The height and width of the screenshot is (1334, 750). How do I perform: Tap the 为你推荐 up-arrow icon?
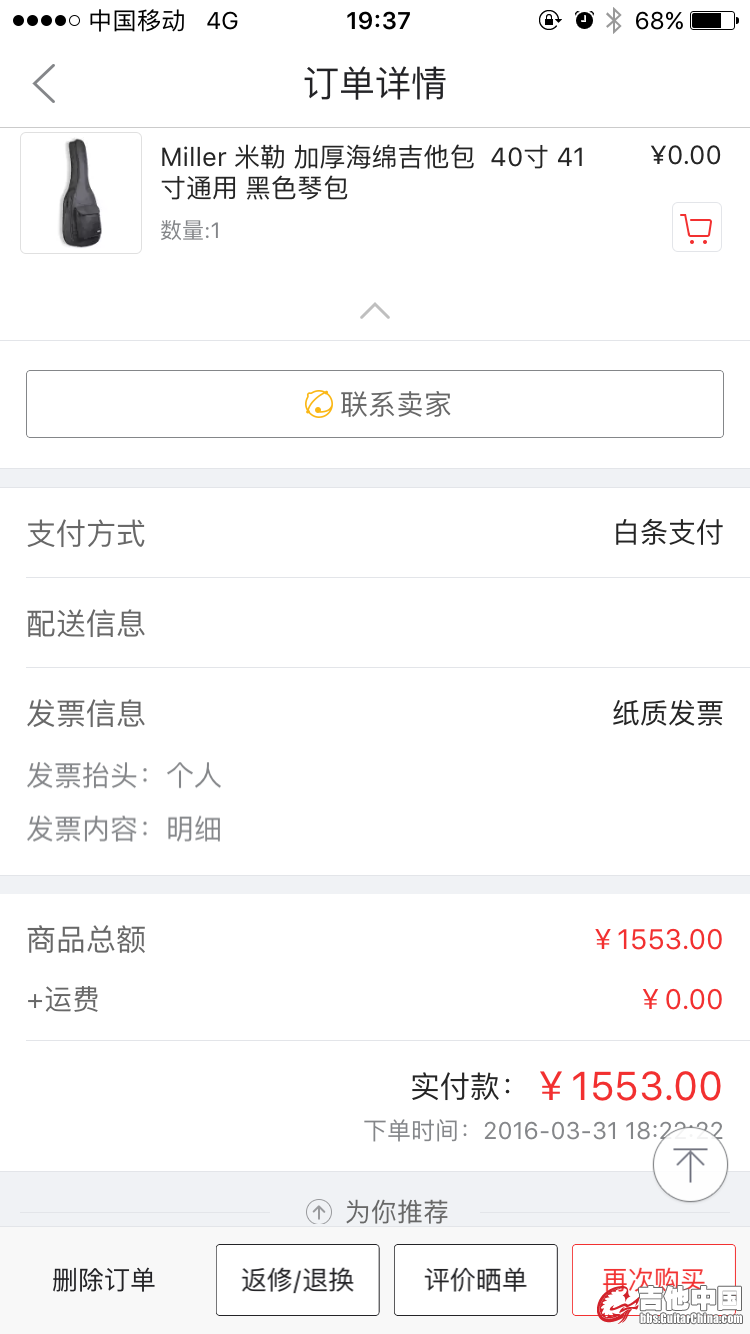319,1212
